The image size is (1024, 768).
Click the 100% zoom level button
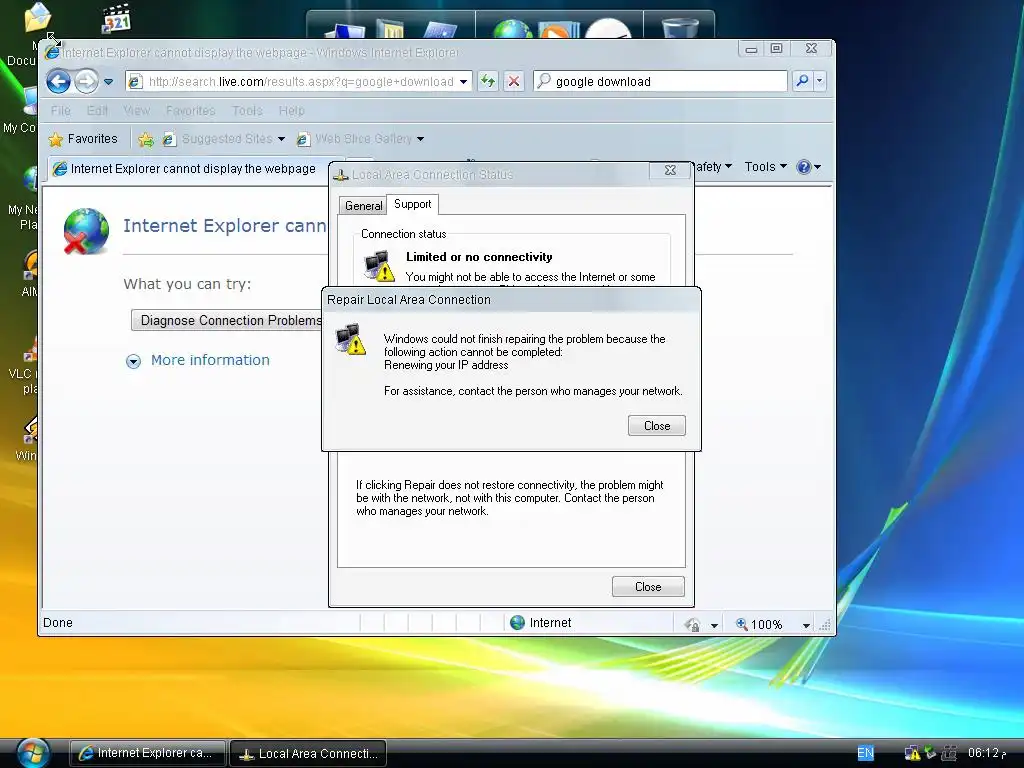[x=759, y=624]
